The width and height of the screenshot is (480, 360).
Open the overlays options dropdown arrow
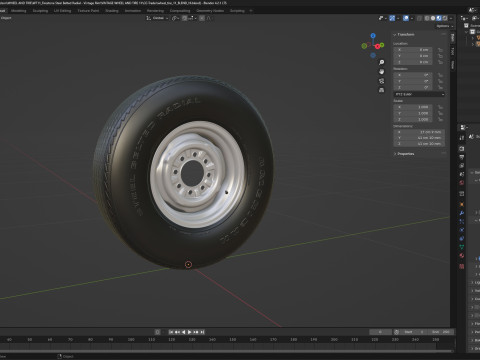[412, 18]
